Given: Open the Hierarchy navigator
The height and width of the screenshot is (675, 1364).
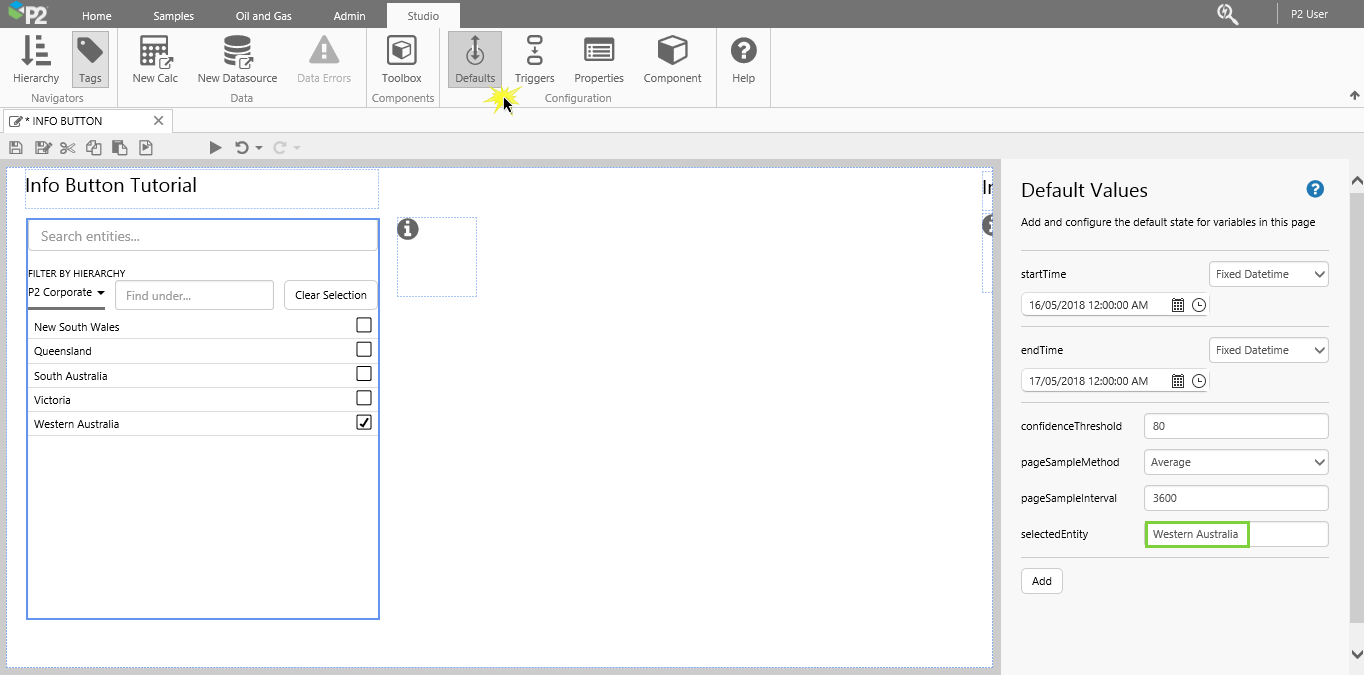Looking at the screenshot, I should click(36, 59).
